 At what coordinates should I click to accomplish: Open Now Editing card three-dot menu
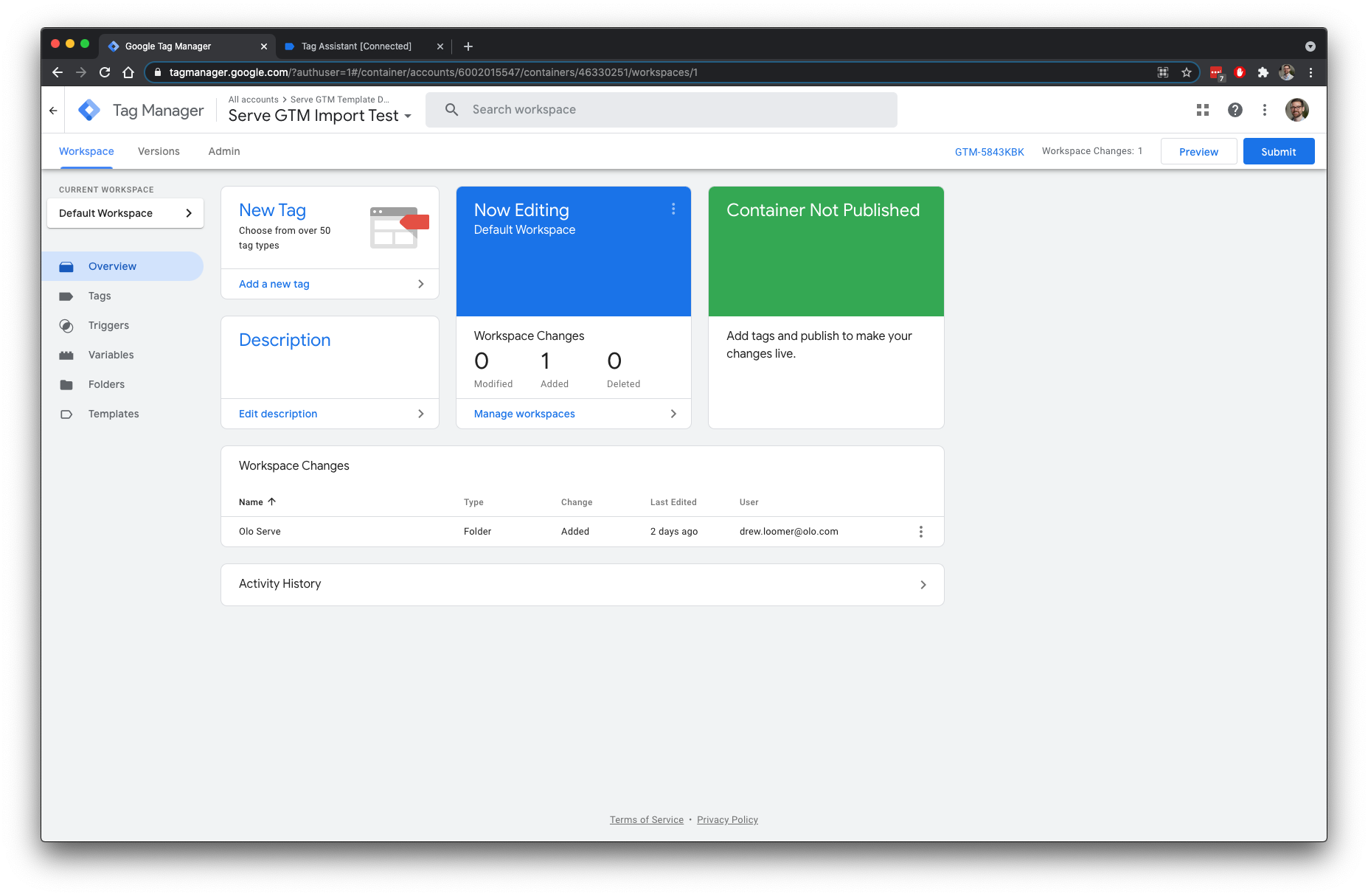(x=673, y=209)
